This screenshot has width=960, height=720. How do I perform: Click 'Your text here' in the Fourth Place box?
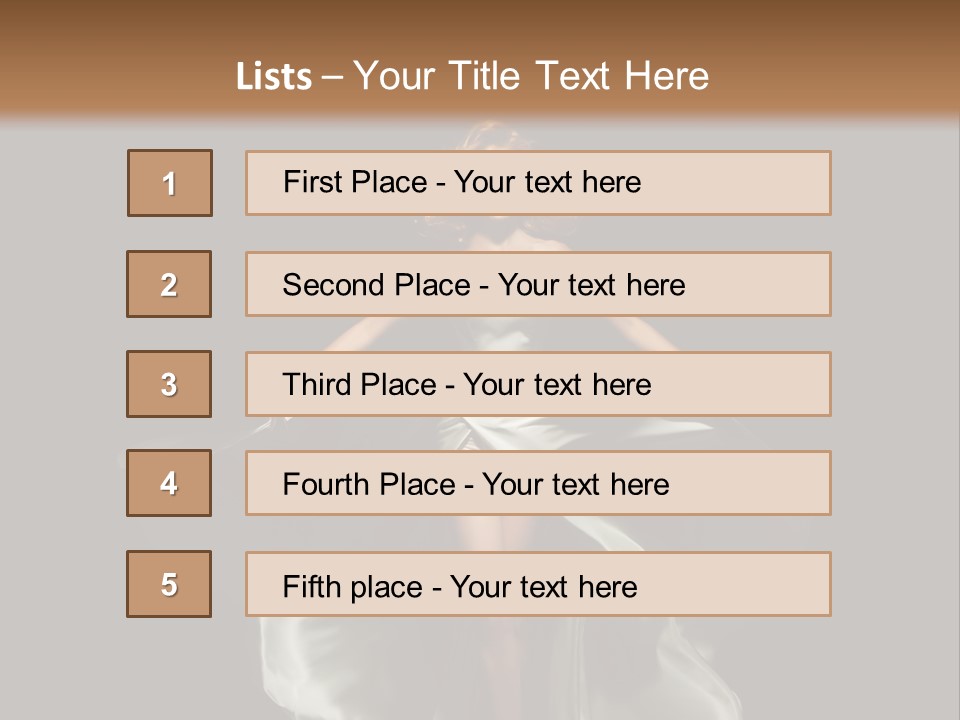(575, 485)
